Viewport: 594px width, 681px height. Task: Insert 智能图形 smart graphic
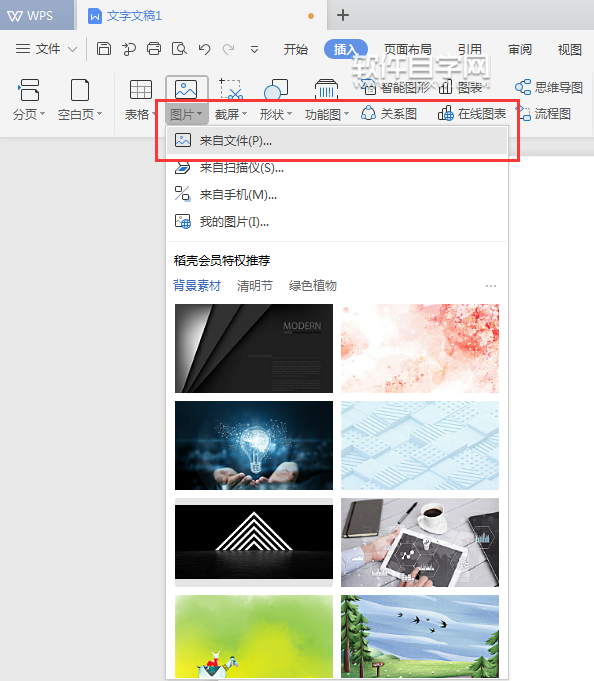[x=396, y=88]
